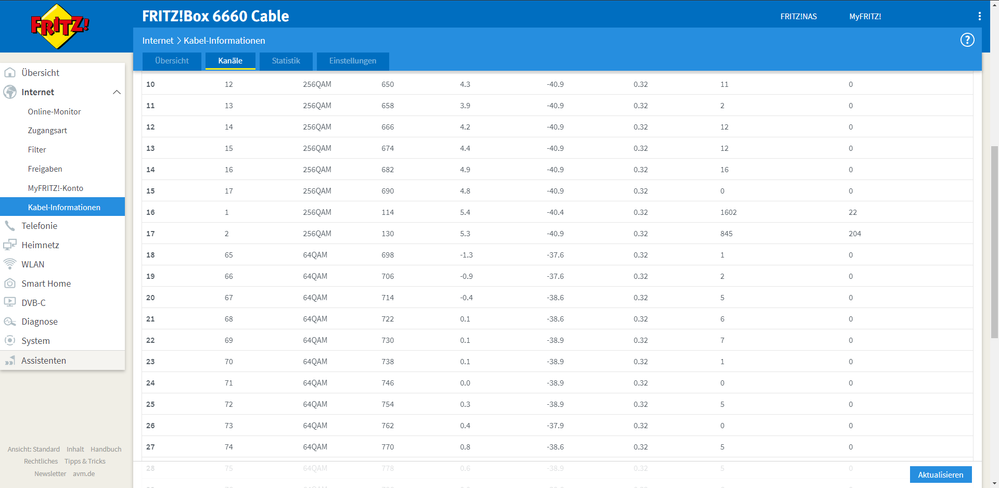
Task: Click the Heimnetz network icon
Action: [10, 245]
